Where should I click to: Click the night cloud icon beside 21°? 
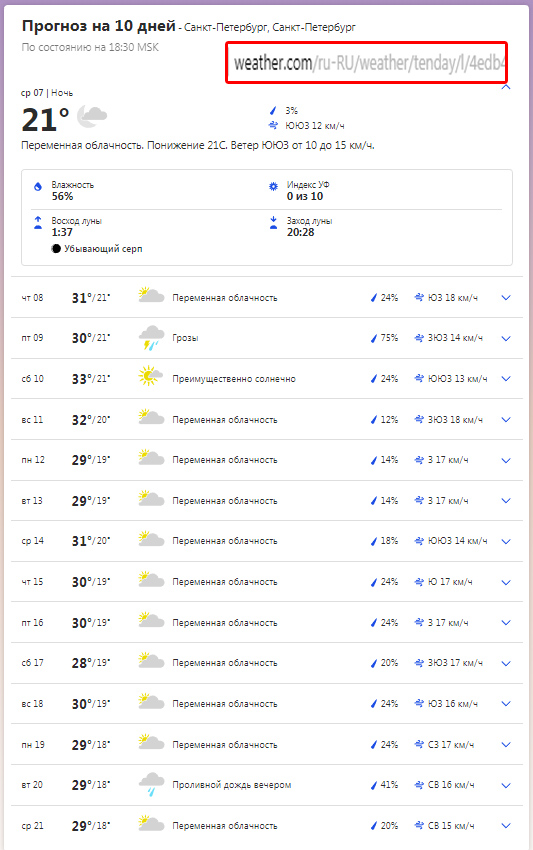pos(92,117)
